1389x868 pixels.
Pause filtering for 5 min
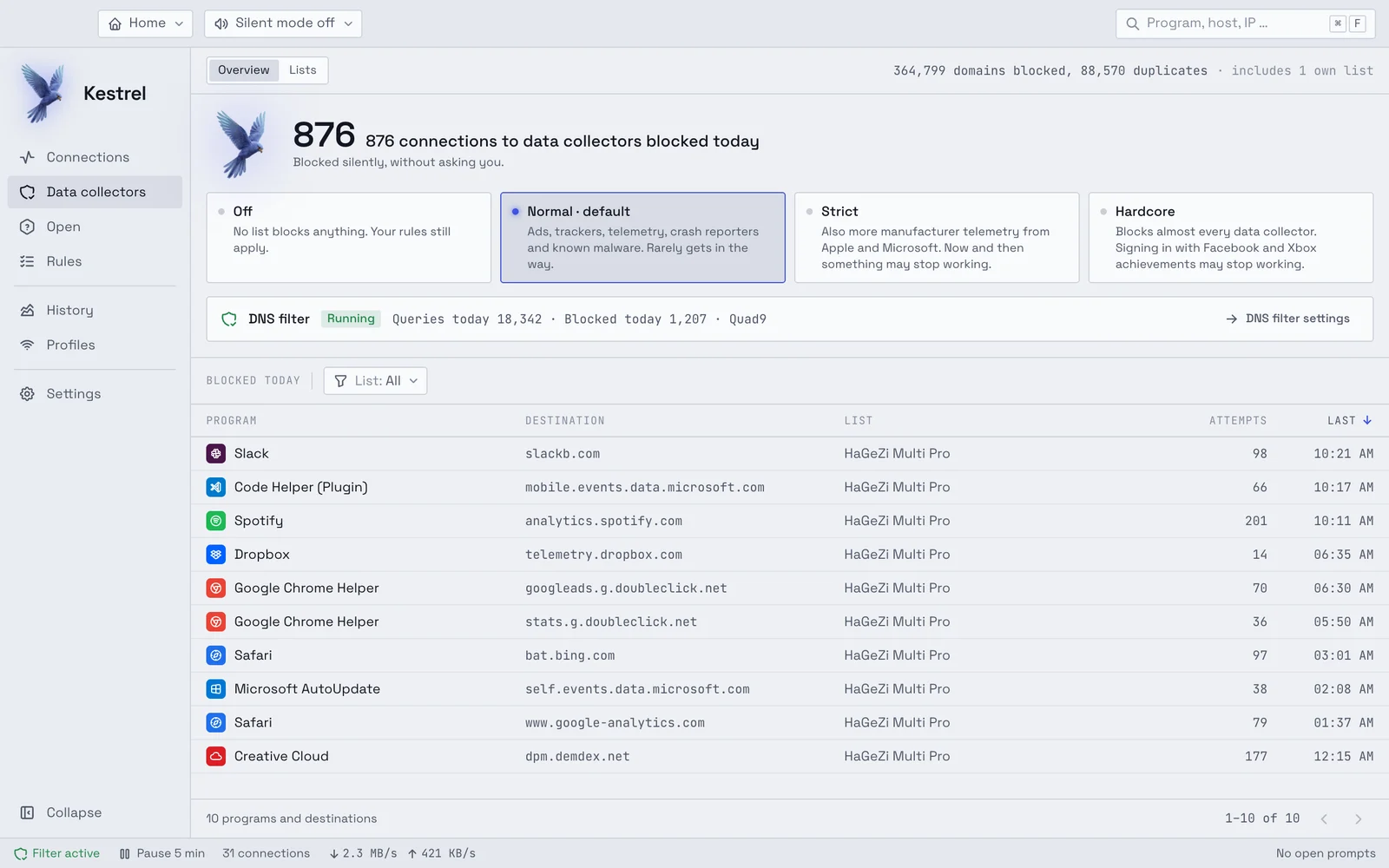162,853
